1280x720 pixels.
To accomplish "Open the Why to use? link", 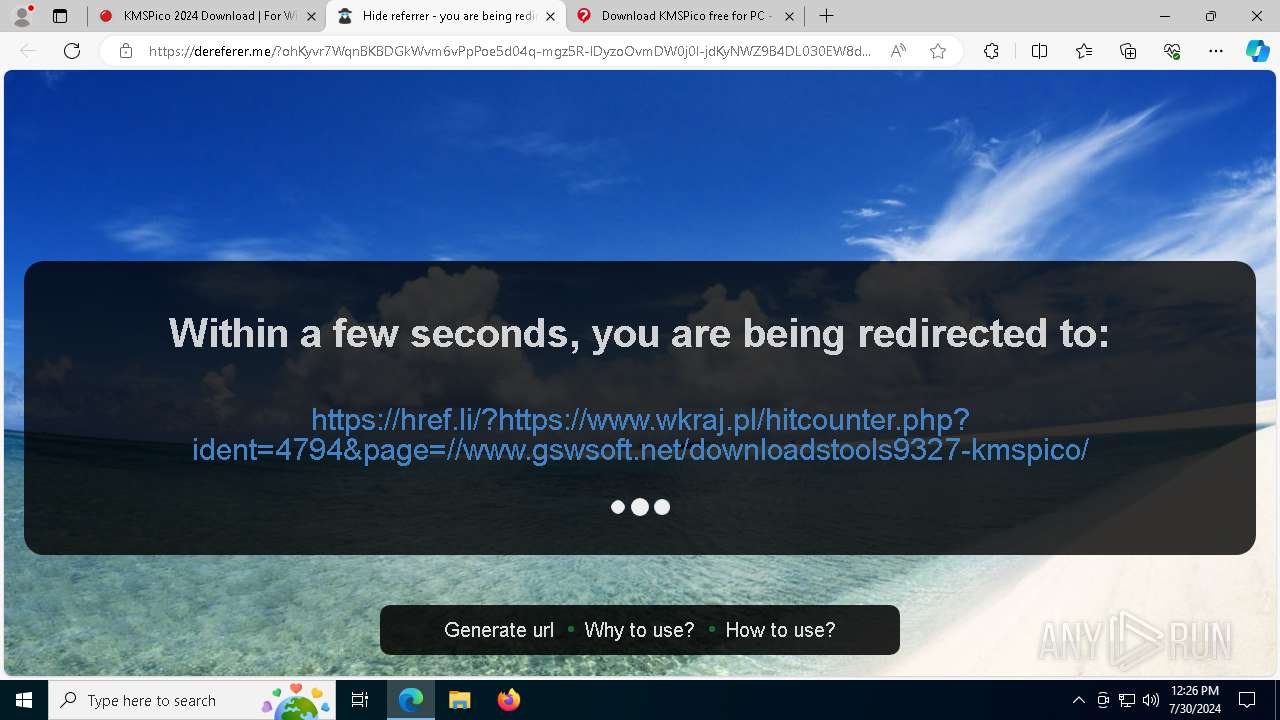I will [639, 630].
